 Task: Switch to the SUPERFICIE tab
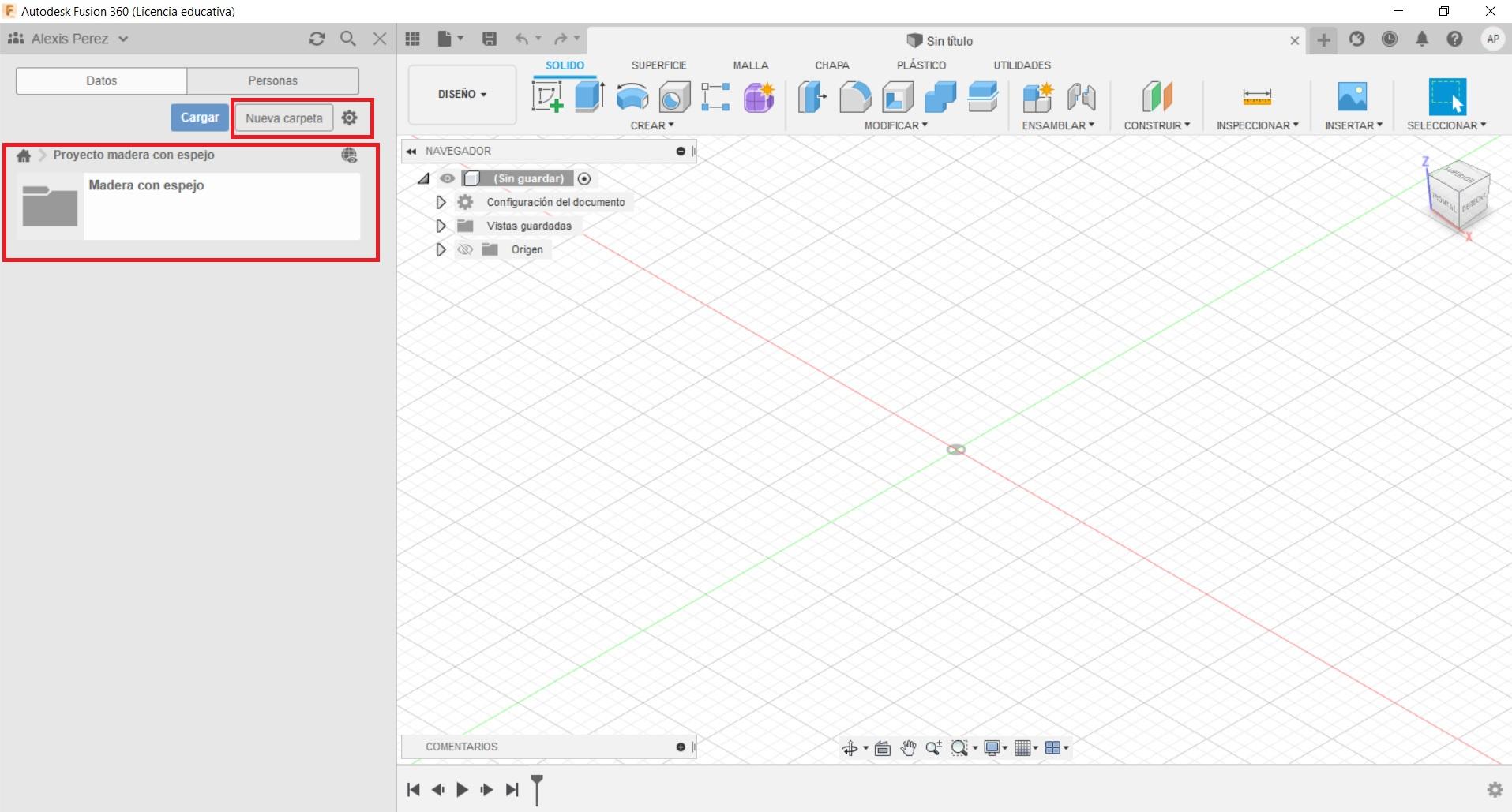pyautogui.click(x=658, y=65)
